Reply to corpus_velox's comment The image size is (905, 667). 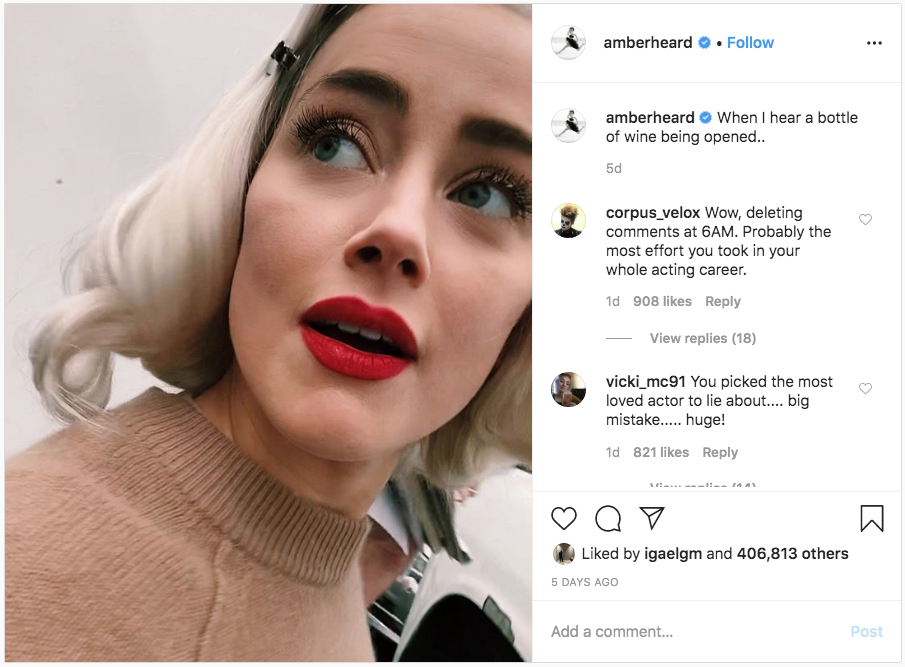(x=723, y=301)
